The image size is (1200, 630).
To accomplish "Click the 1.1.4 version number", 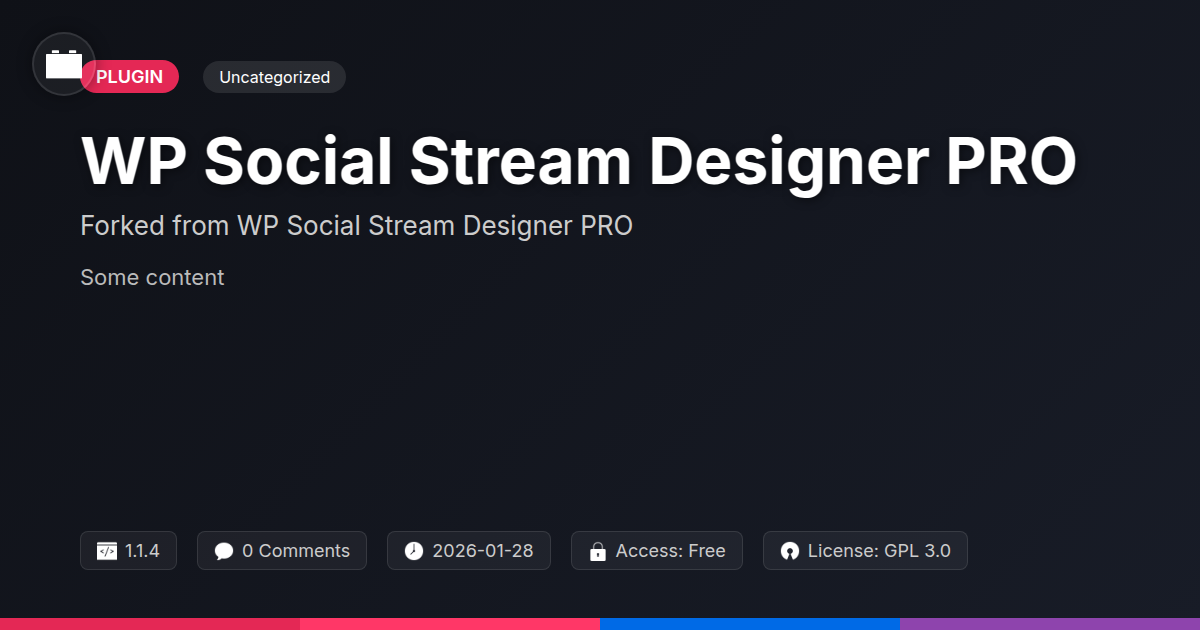I will pos(143,551).
